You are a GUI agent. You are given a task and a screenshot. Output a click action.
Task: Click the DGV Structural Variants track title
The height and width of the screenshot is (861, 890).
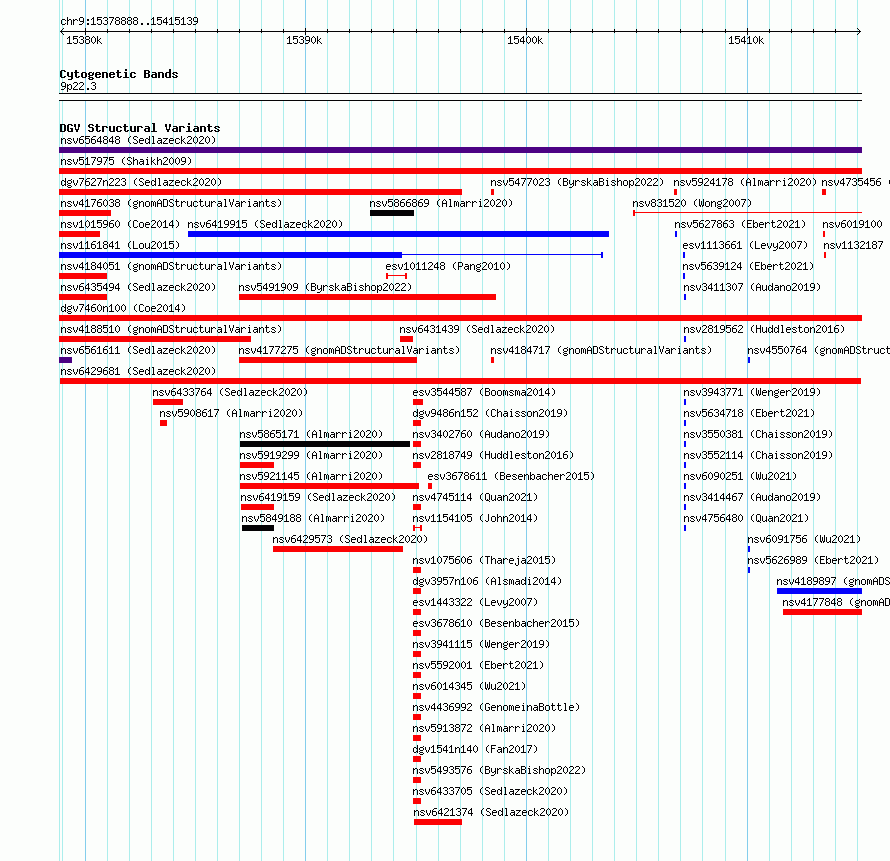pyautogui.click(x=140, y=128)
